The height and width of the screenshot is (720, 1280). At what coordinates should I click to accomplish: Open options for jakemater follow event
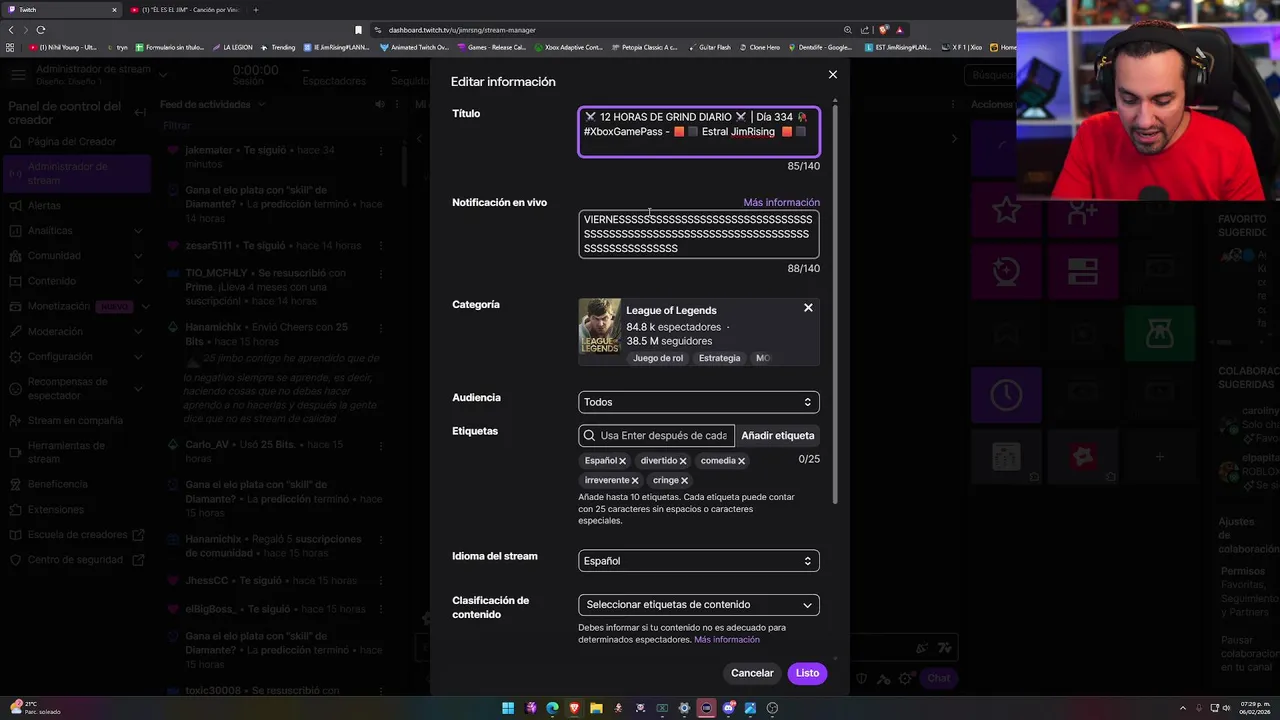(380, 150)
